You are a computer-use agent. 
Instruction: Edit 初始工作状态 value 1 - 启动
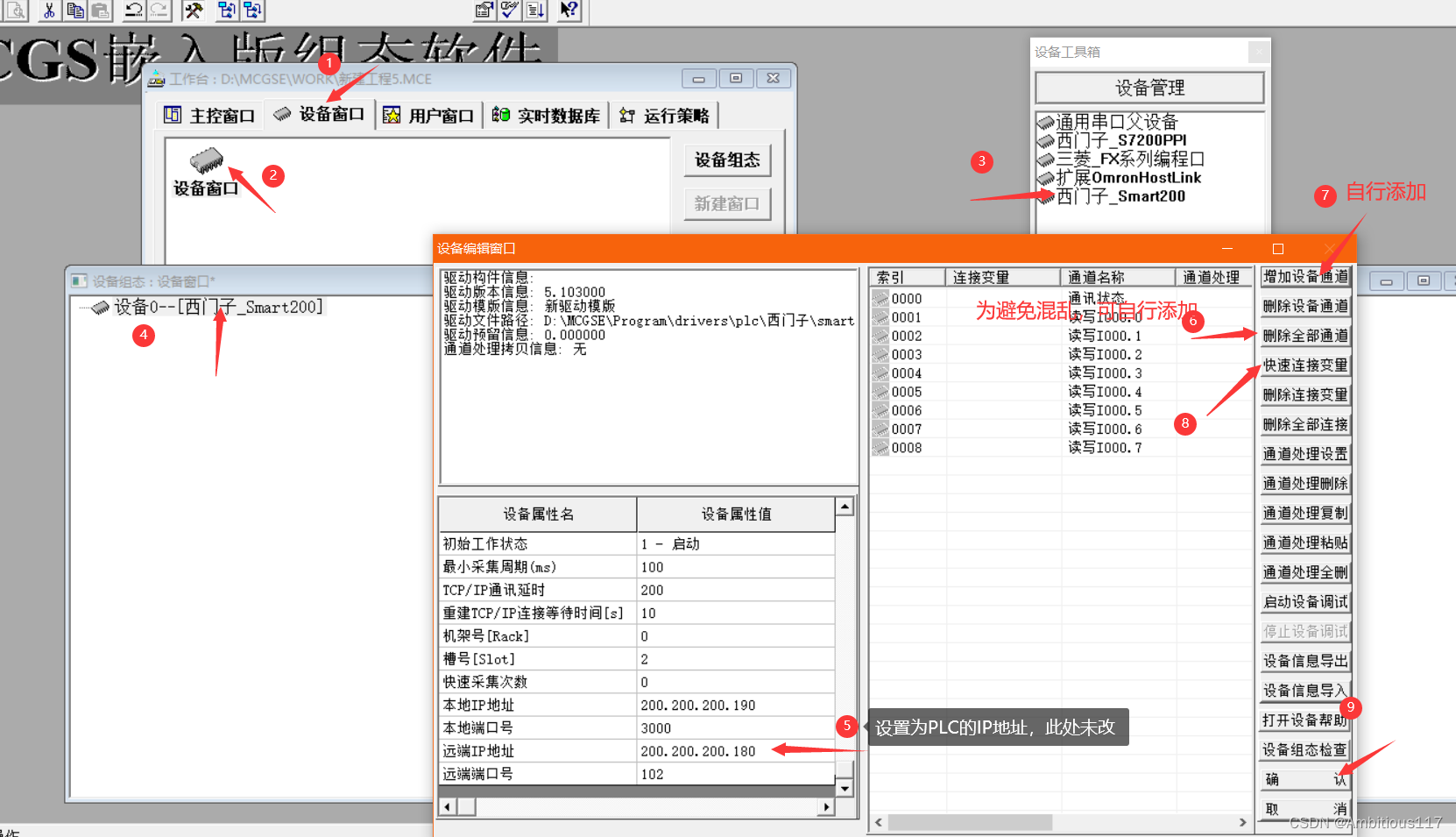[736, 544]
